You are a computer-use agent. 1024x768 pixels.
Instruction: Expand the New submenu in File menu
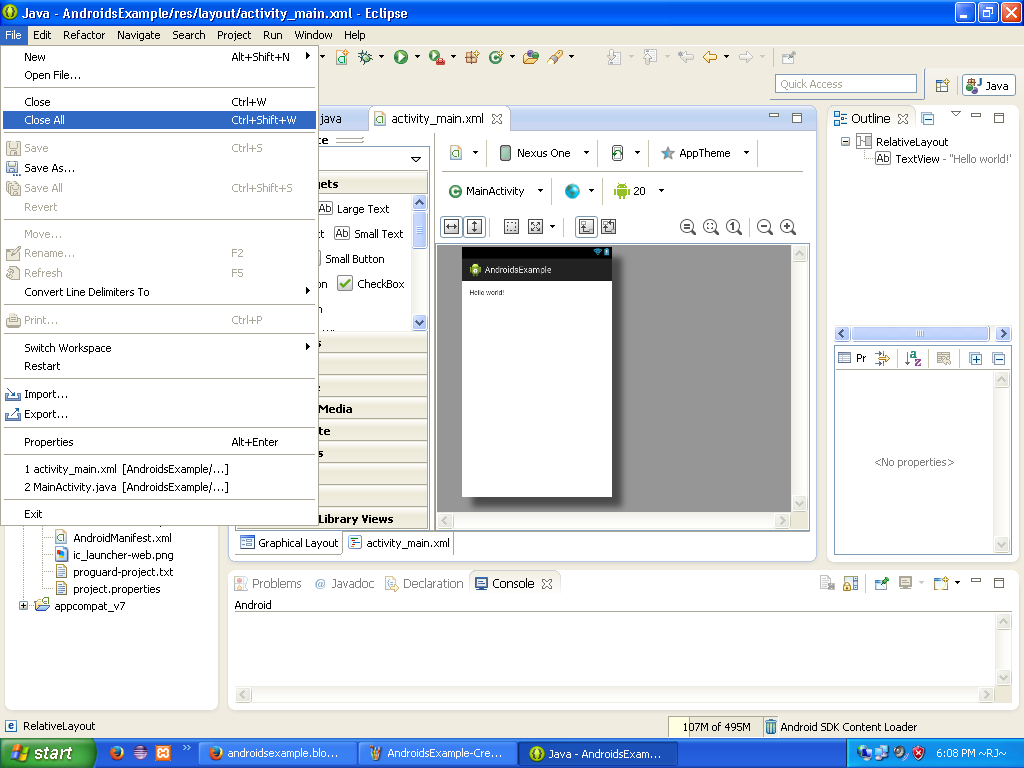[159, 57]
